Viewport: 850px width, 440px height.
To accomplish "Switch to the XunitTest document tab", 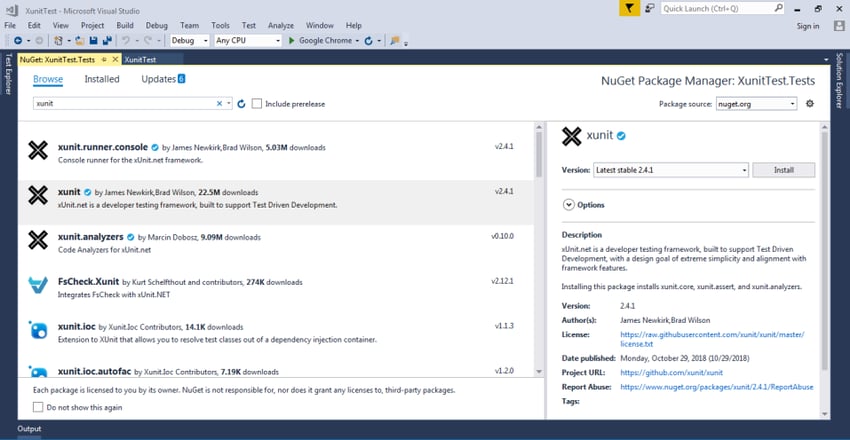I will 140,60.
